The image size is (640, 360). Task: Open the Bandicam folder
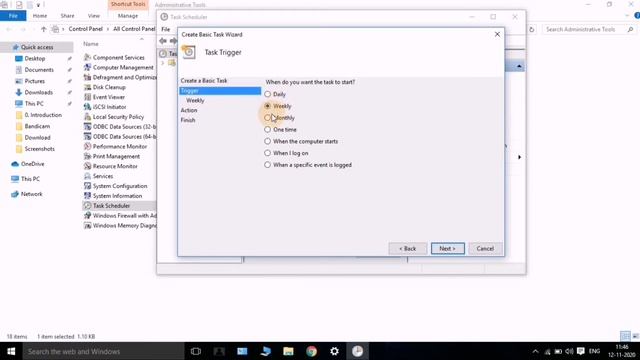pos(37,127)
